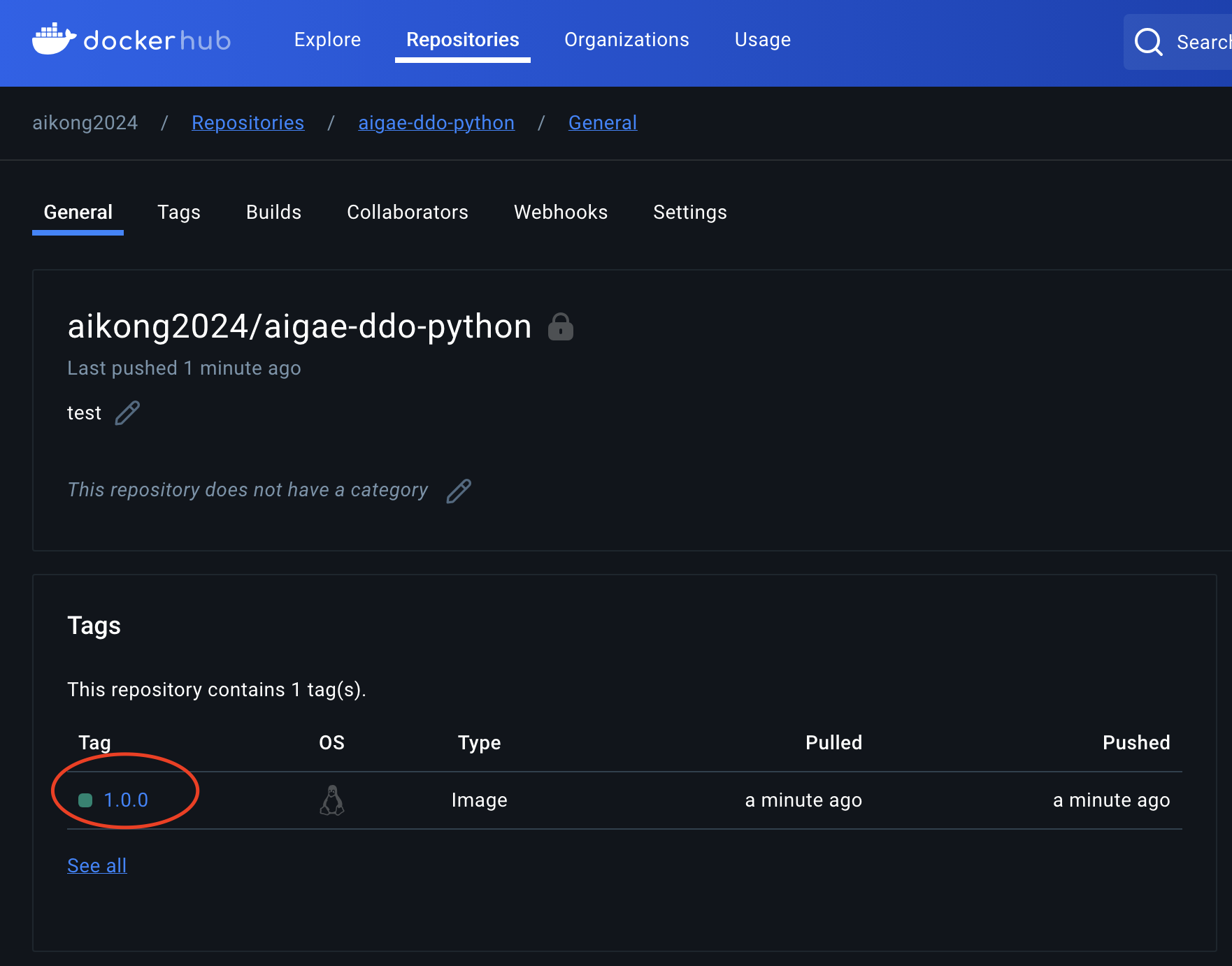
Task: Click the Linux penguin OS icon
Action: tap(332, 800)
